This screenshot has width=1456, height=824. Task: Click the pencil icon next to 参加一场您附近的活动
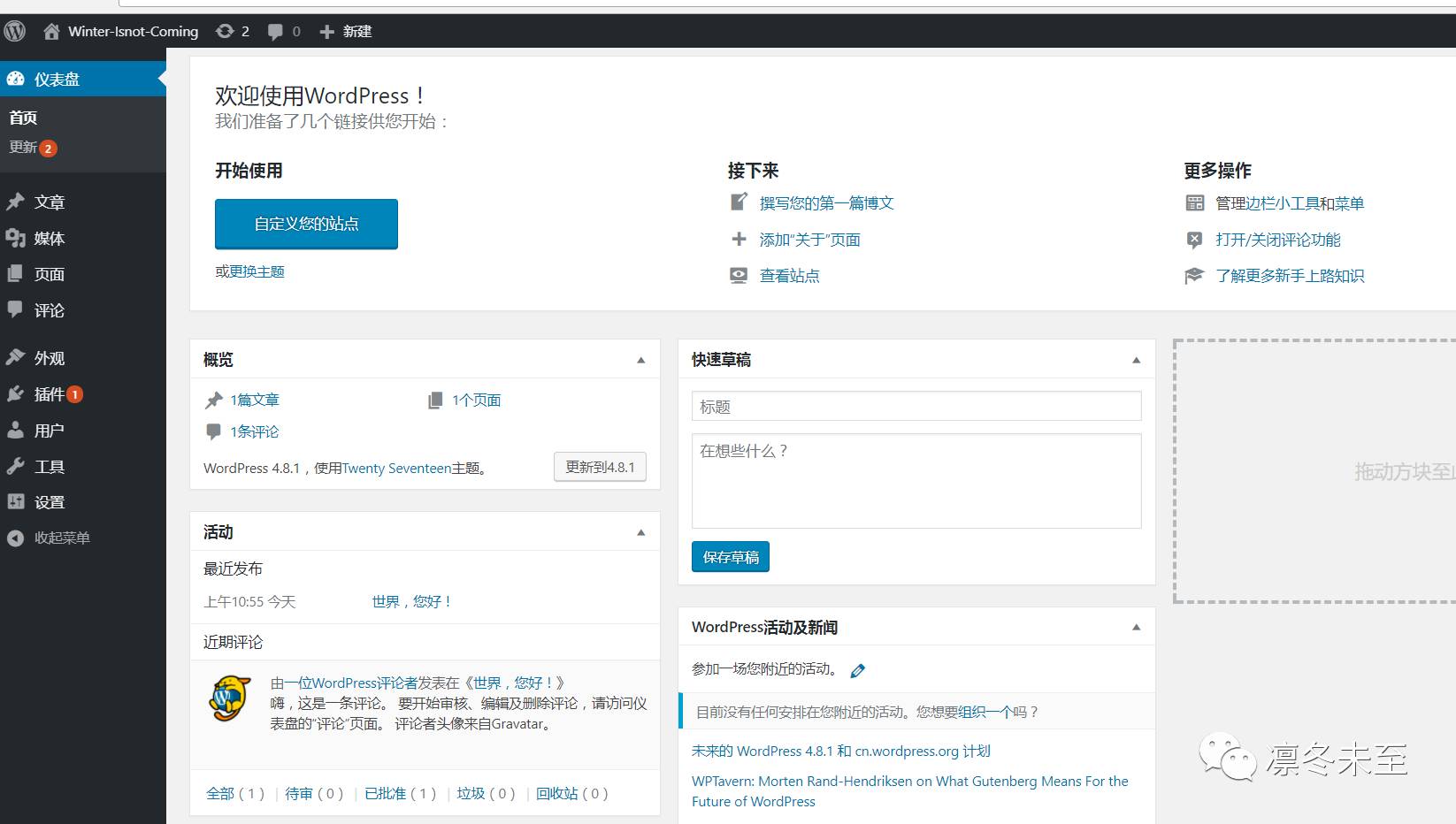point(858,670)
